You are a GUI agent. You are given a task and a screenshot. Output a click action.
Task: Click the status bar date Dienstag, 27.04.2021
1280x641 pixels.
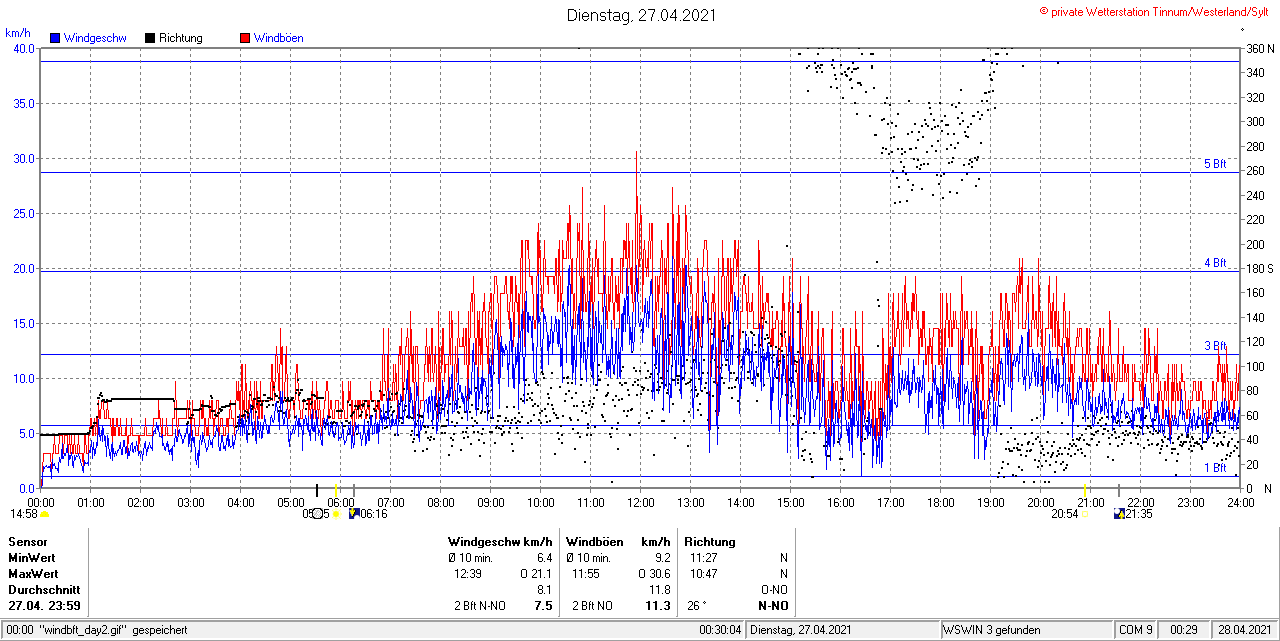[800, 630]
